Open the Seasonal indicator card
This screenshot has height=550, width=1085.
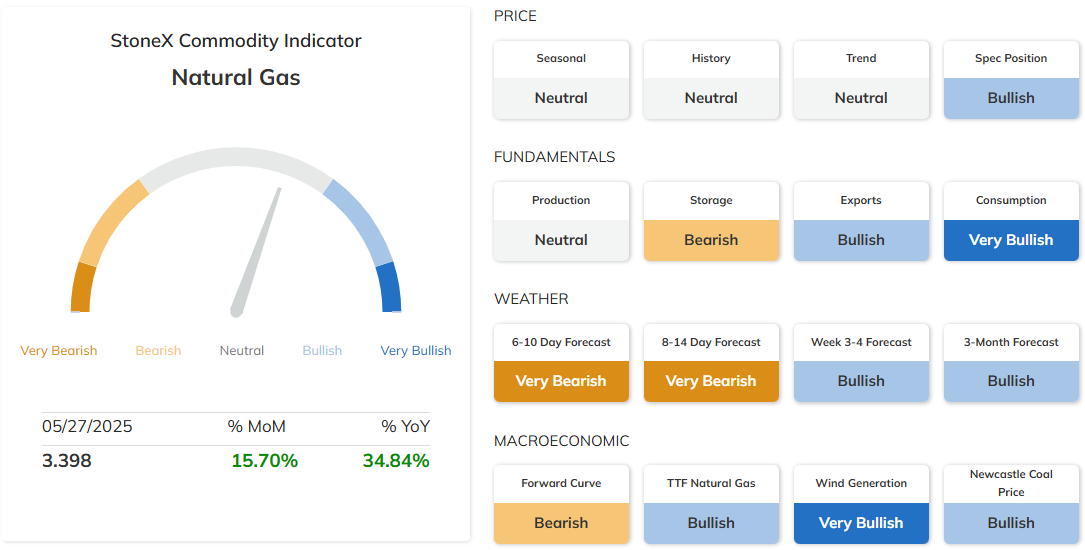pyautogui.click(x=561, y=80)
